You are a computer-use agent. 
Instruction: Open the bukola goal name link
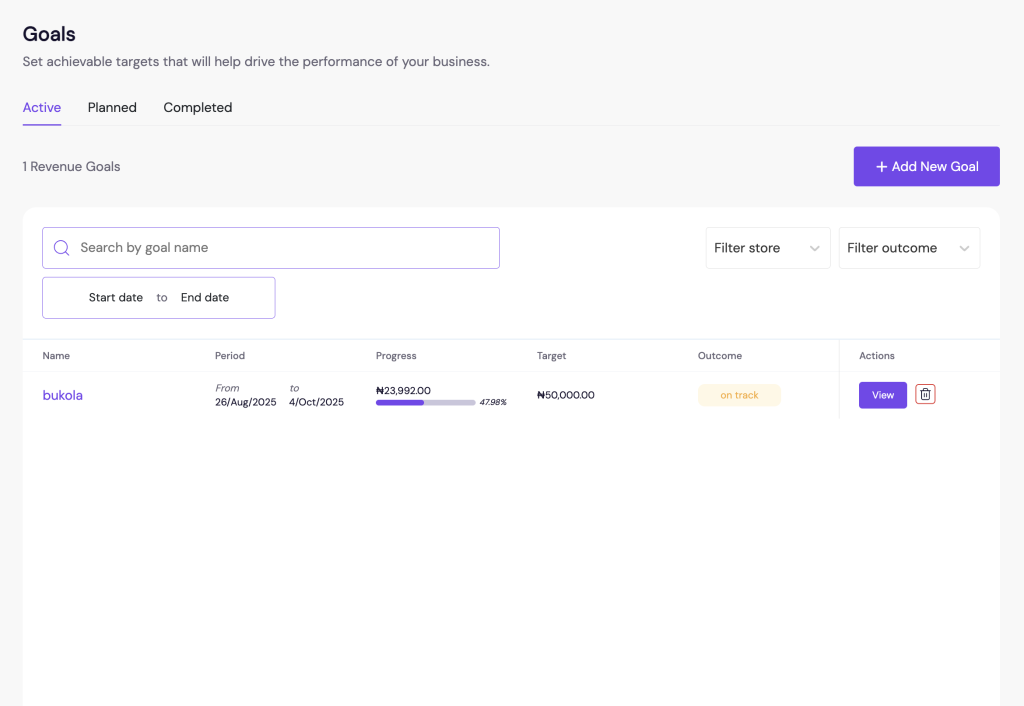pos(62,395)
